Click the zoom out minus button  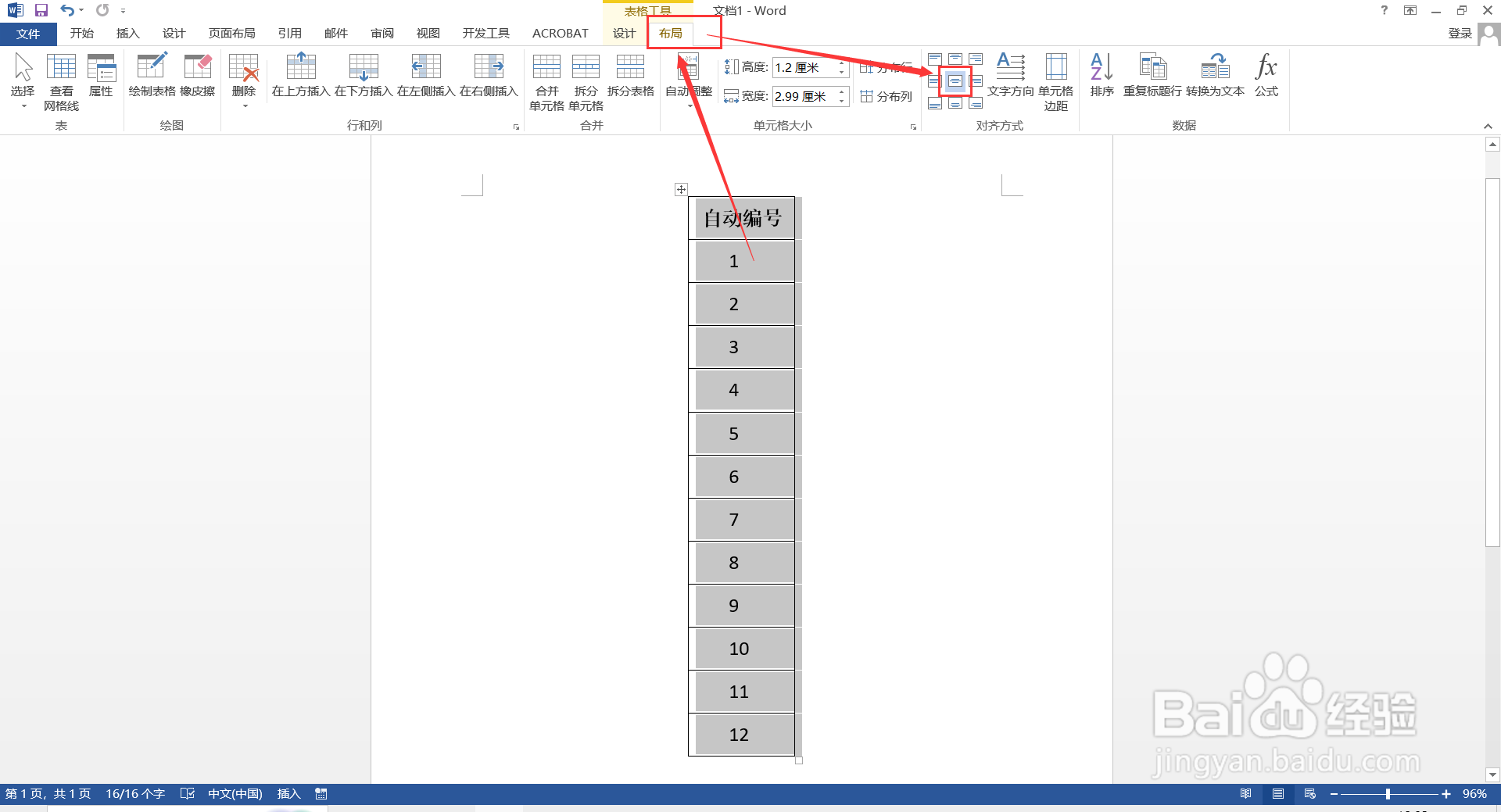(x=1334, y=793)
